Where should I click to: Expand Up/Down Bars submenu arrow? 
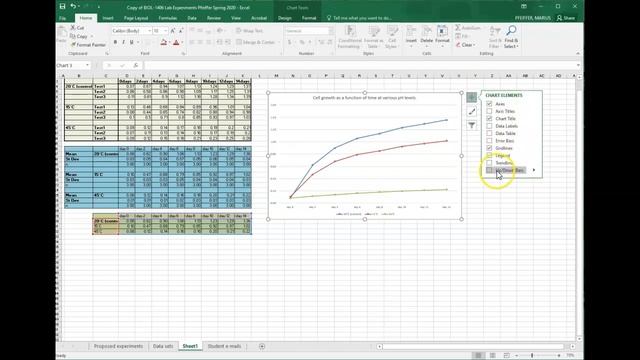534,170
